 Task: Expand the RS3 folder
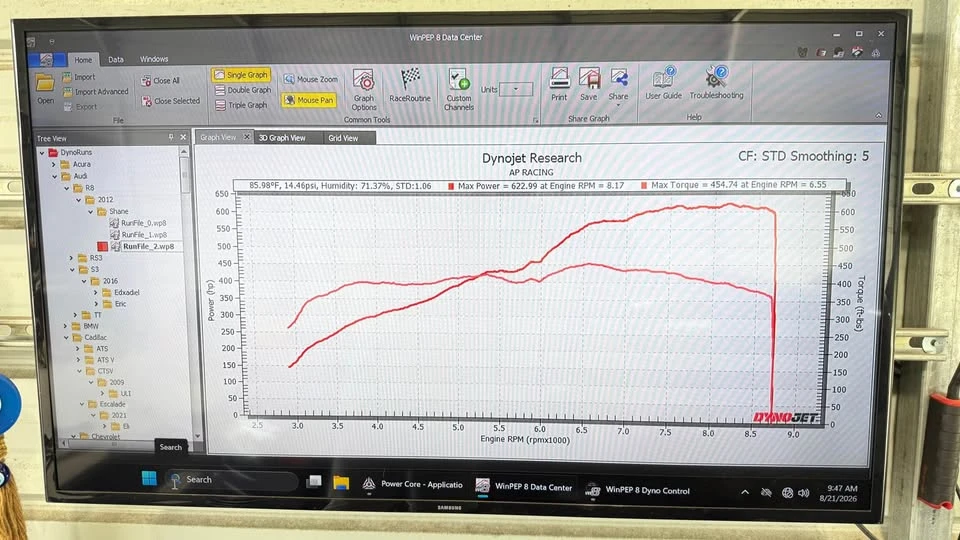(71, 258)
